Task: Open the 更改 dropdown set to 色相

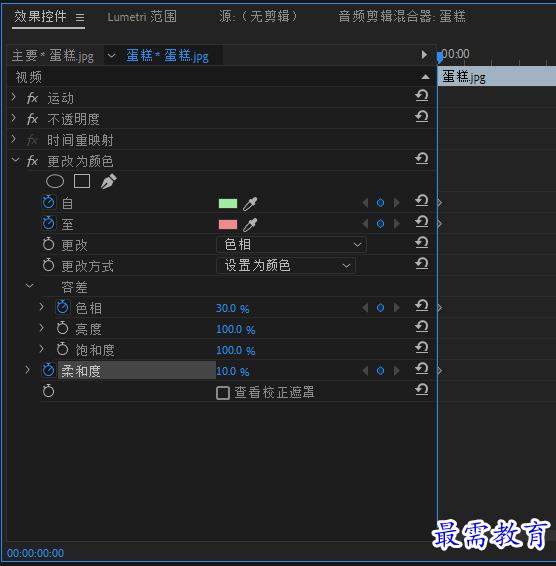Action: coord(291,245)
